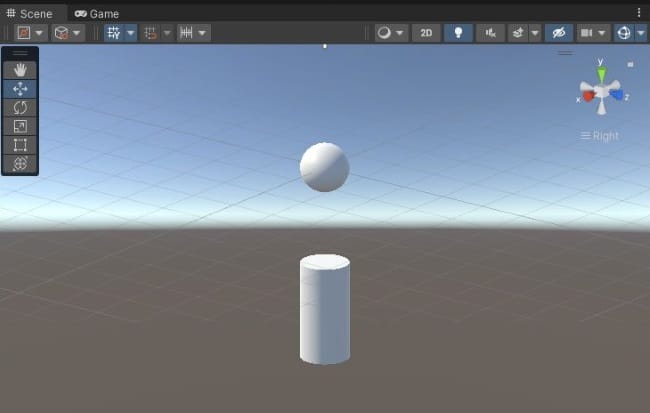Open grid visibility settings dropdown arrow
This screenshot has width=650, height=413.
tap(131, 33)
